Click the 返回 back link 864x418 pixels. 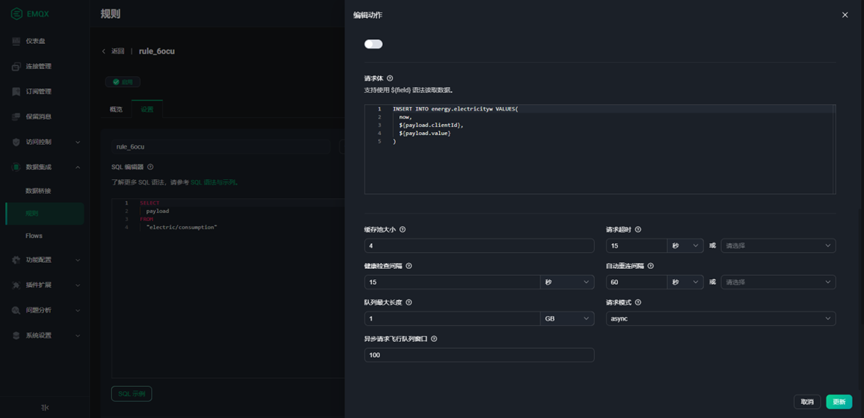point(118,51)
